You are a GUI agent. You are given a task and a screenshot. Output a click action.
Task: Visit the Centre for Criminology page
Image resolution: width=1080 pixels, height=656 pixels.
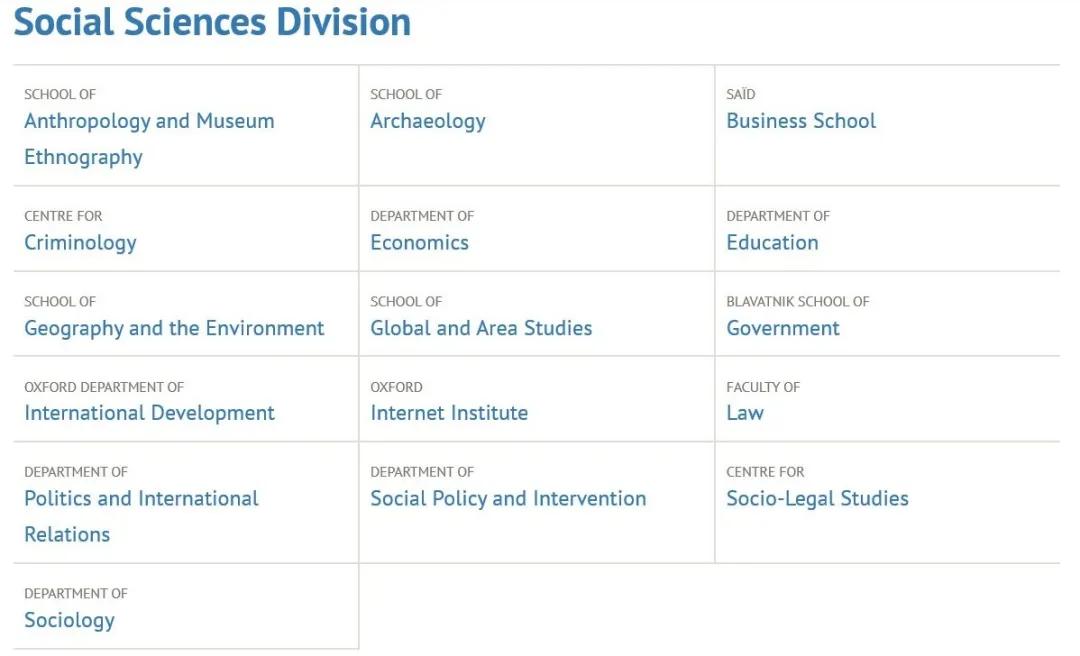pos(80,243)
